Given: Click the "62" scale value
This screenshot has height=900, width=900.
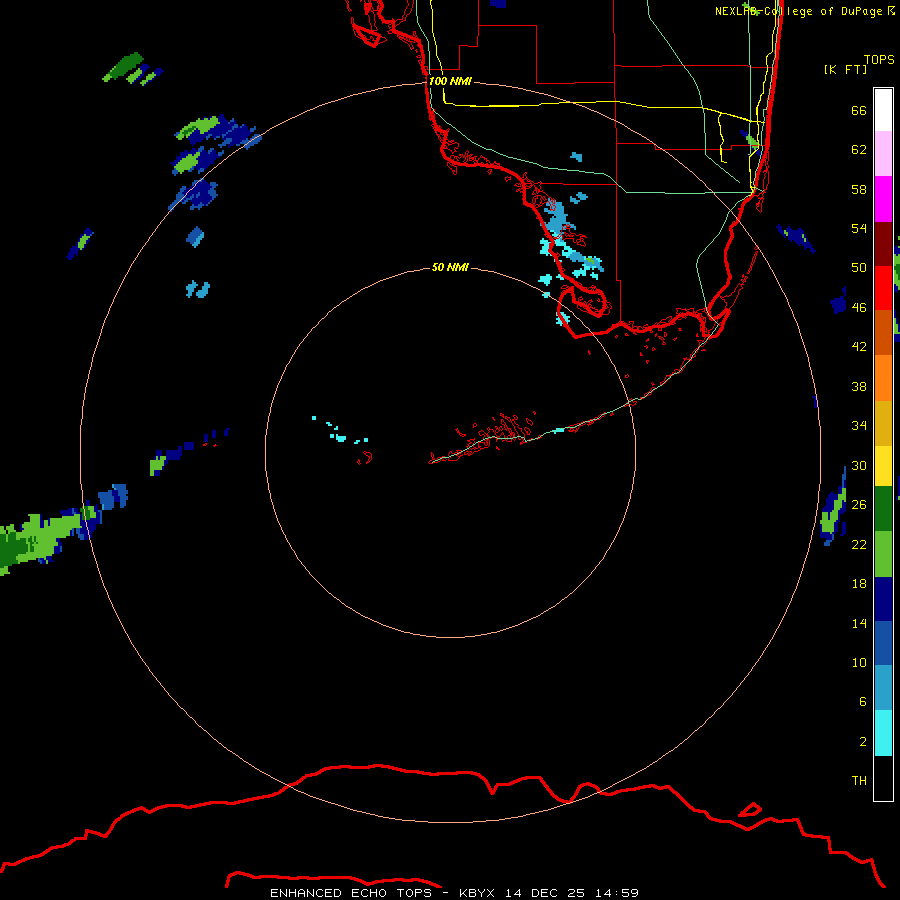Looking at the screenshot, I should pos(859,149).
